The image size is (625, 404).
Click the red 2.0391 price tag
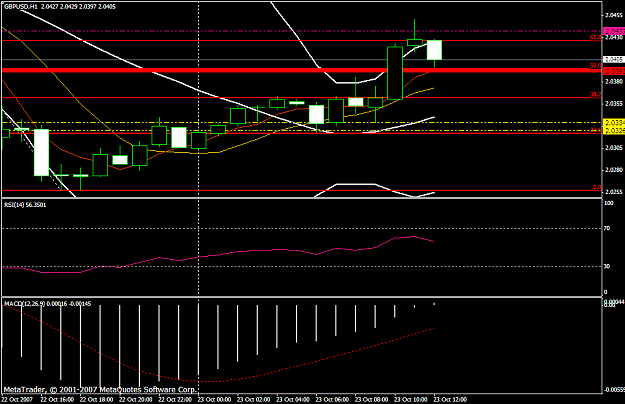tap(614, 71)
